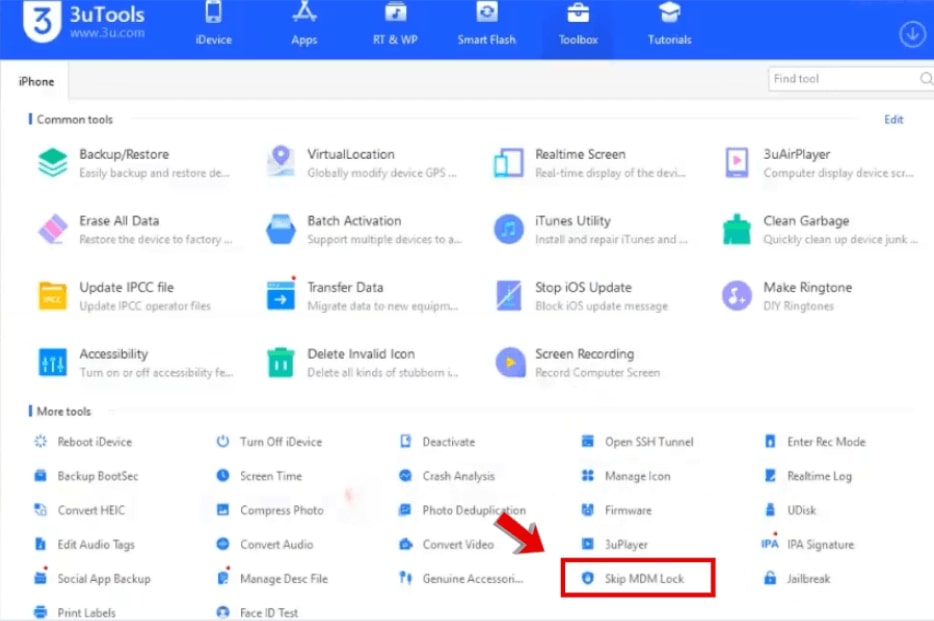
Task: Switch to the iDevice tab
Action: coord(213,24)
